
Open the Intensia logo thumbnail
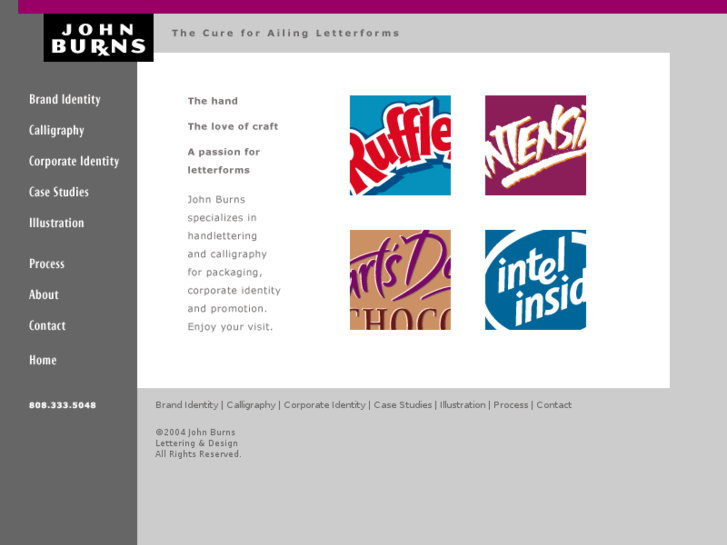pos(536,145)
